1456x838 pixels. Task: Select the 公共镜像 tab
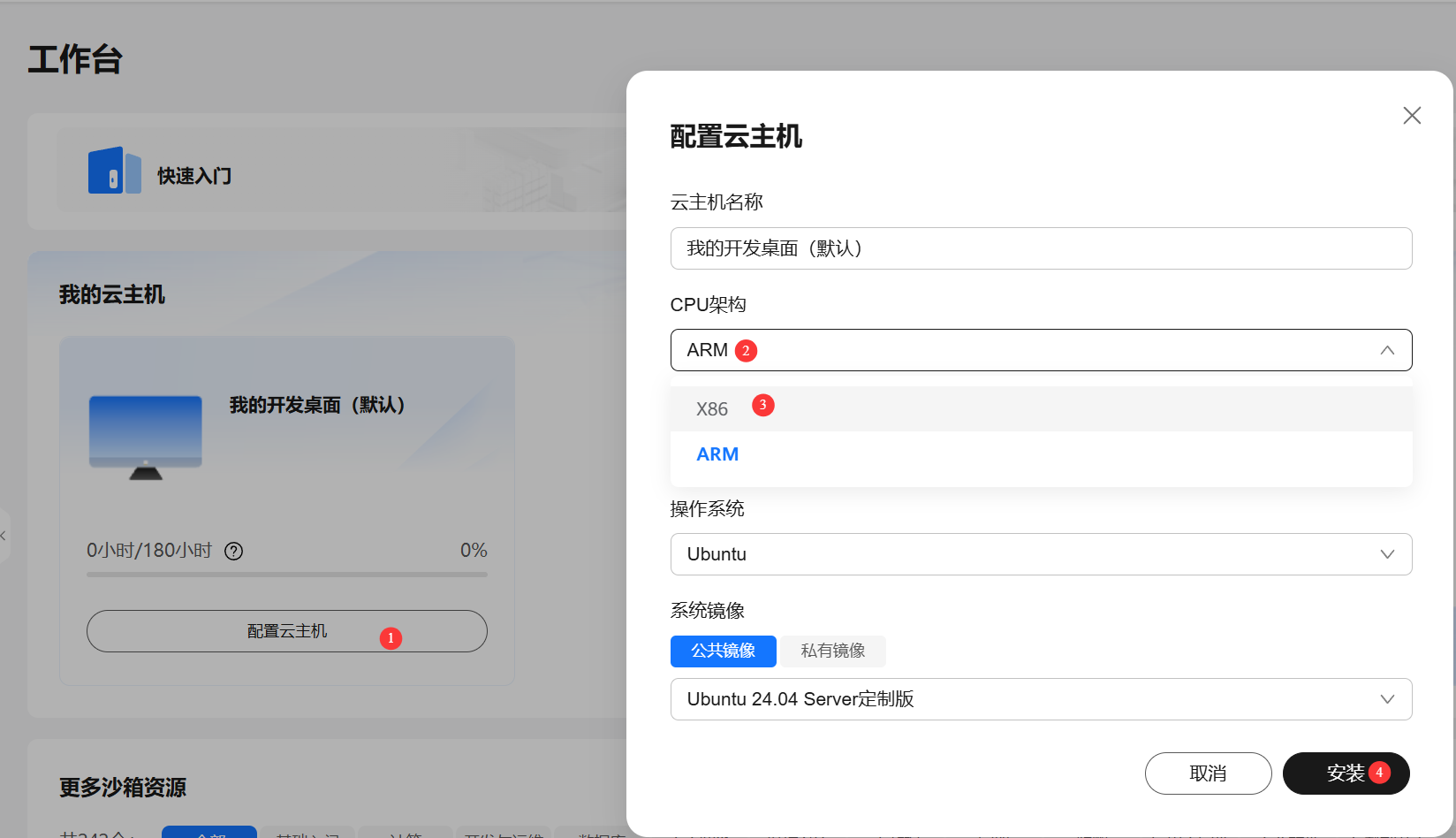pos(723,651)
